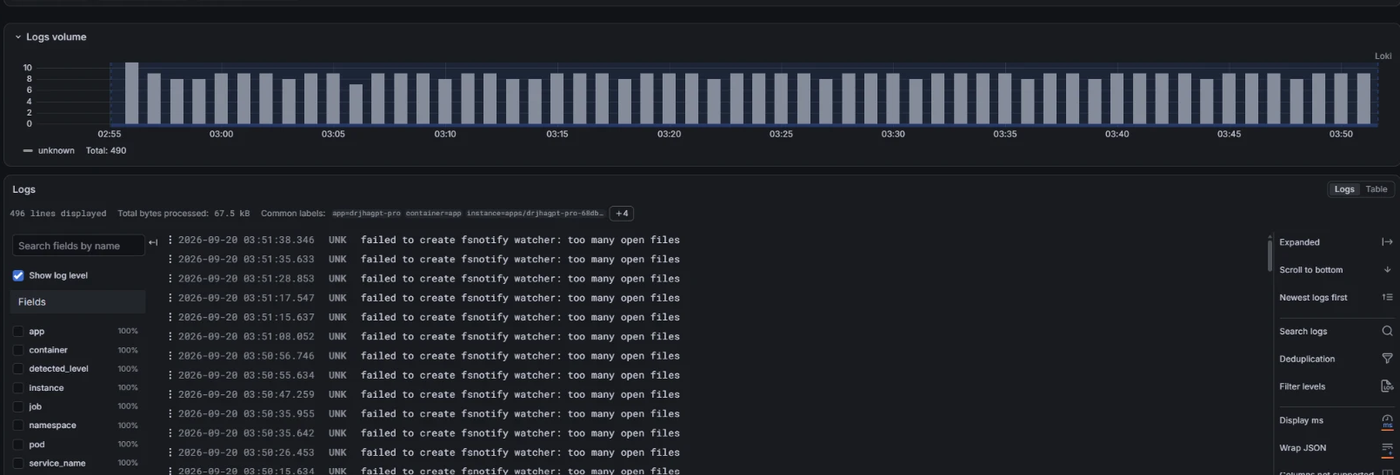Click the 'Scroll to bottom' label
The image size is (1400, 475).
pos(1311,270)
